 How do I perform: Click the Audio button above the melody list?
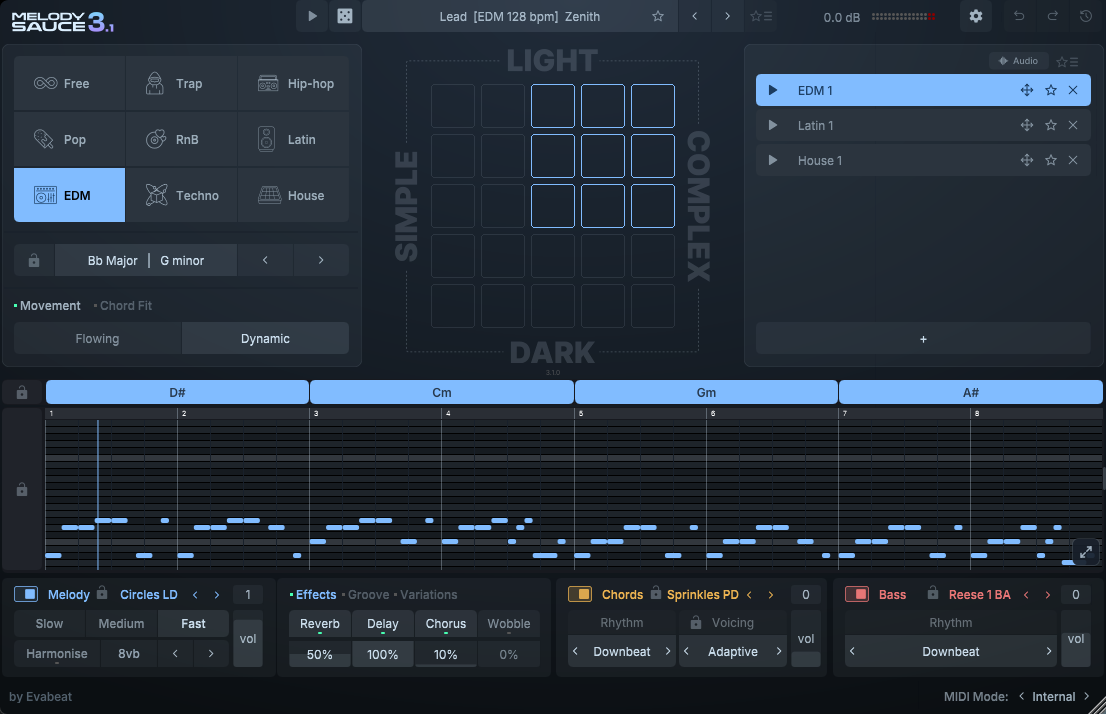1018,61
